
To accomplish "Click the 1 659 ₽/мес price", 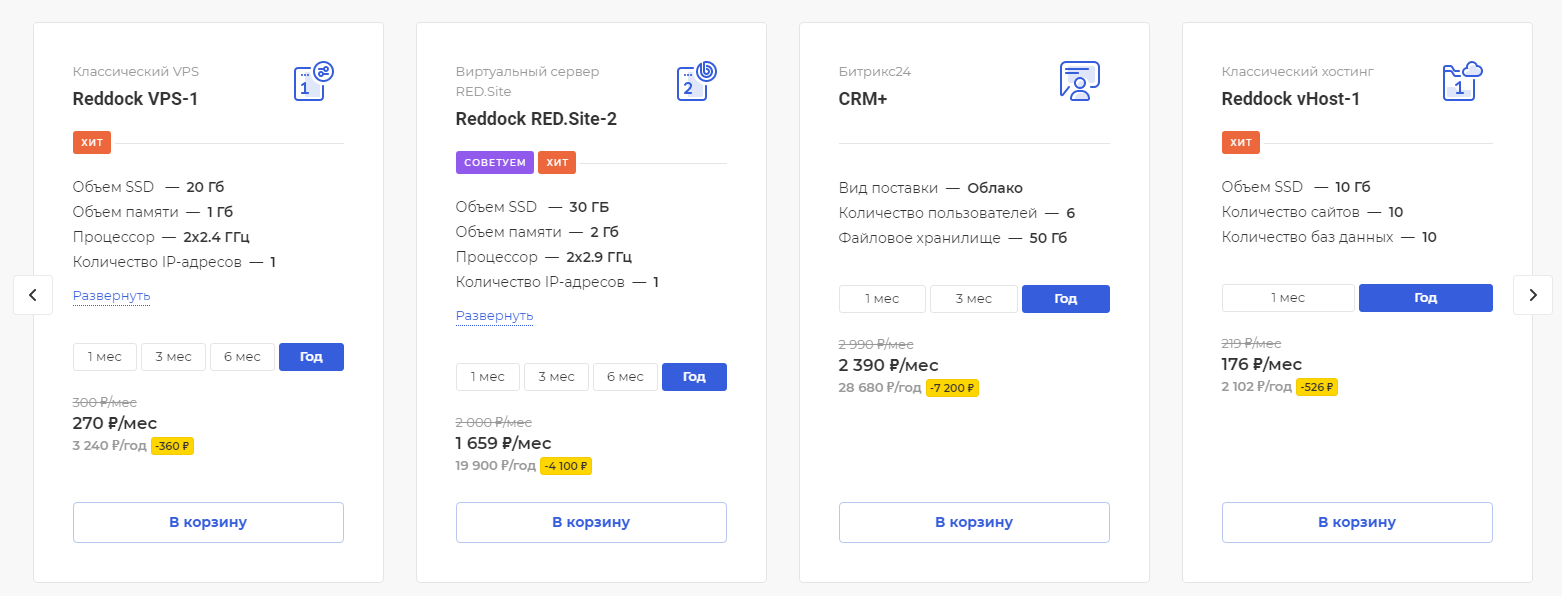I will point(504,443).
